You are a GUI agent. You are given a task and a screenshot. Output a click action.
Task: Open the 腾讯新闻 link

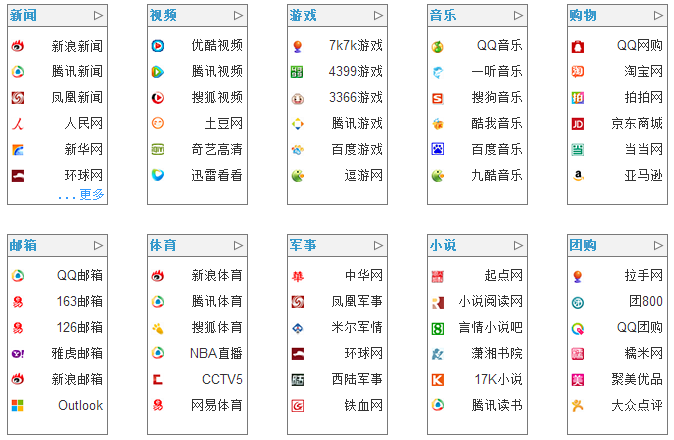pyautogui.click(x=77, y=71)
